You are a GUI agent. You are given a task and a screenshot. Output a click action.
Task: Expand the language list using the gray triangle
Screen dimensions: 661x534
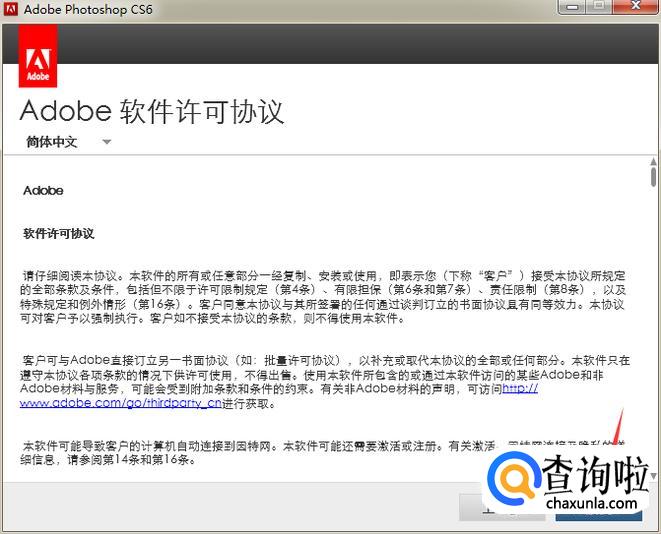click(x=107, y=142)
